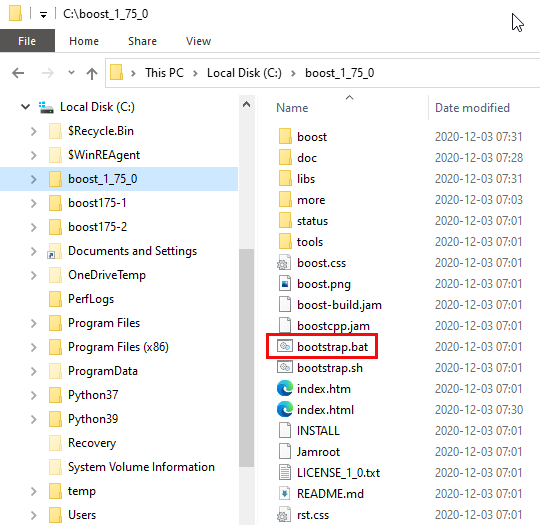Select PerfLogs folder in the tree
Image resolution: width=540 pixels, height=525 pixels.
pyautogui.click(x=91, y=299)
